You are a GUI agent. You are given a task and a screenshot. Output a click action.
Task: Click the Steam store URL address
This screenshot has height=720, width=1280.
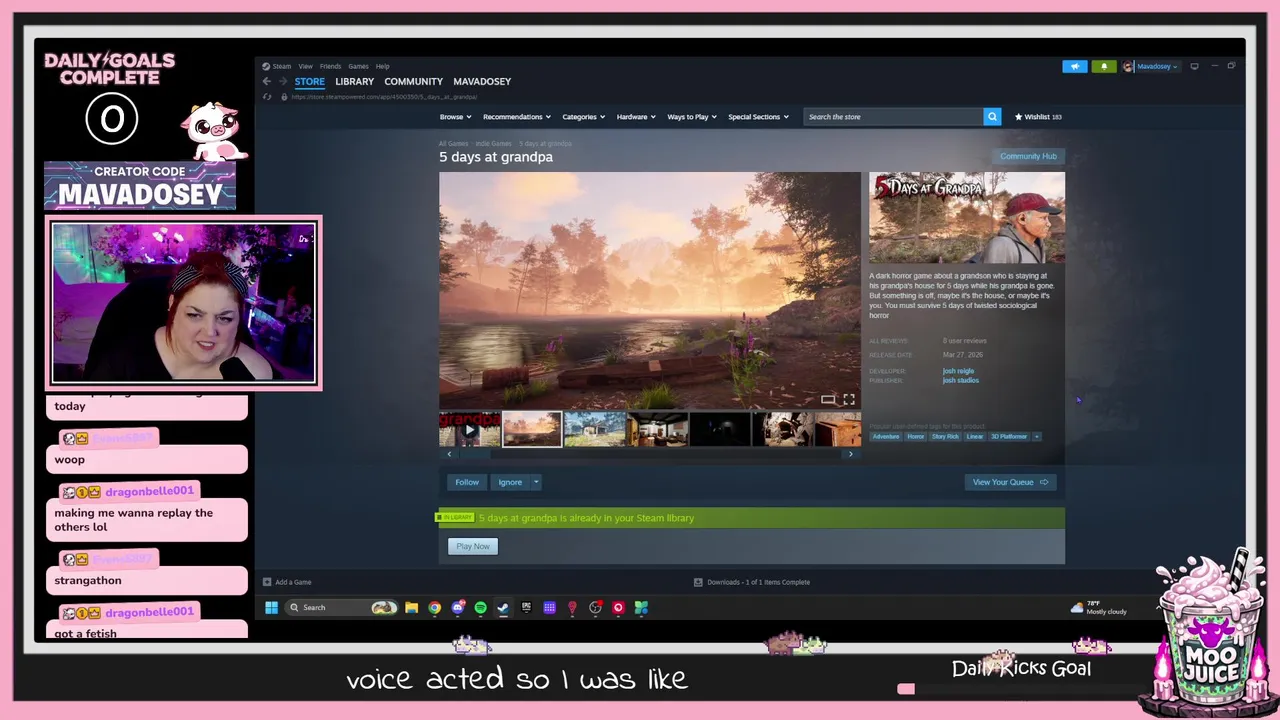384,97
